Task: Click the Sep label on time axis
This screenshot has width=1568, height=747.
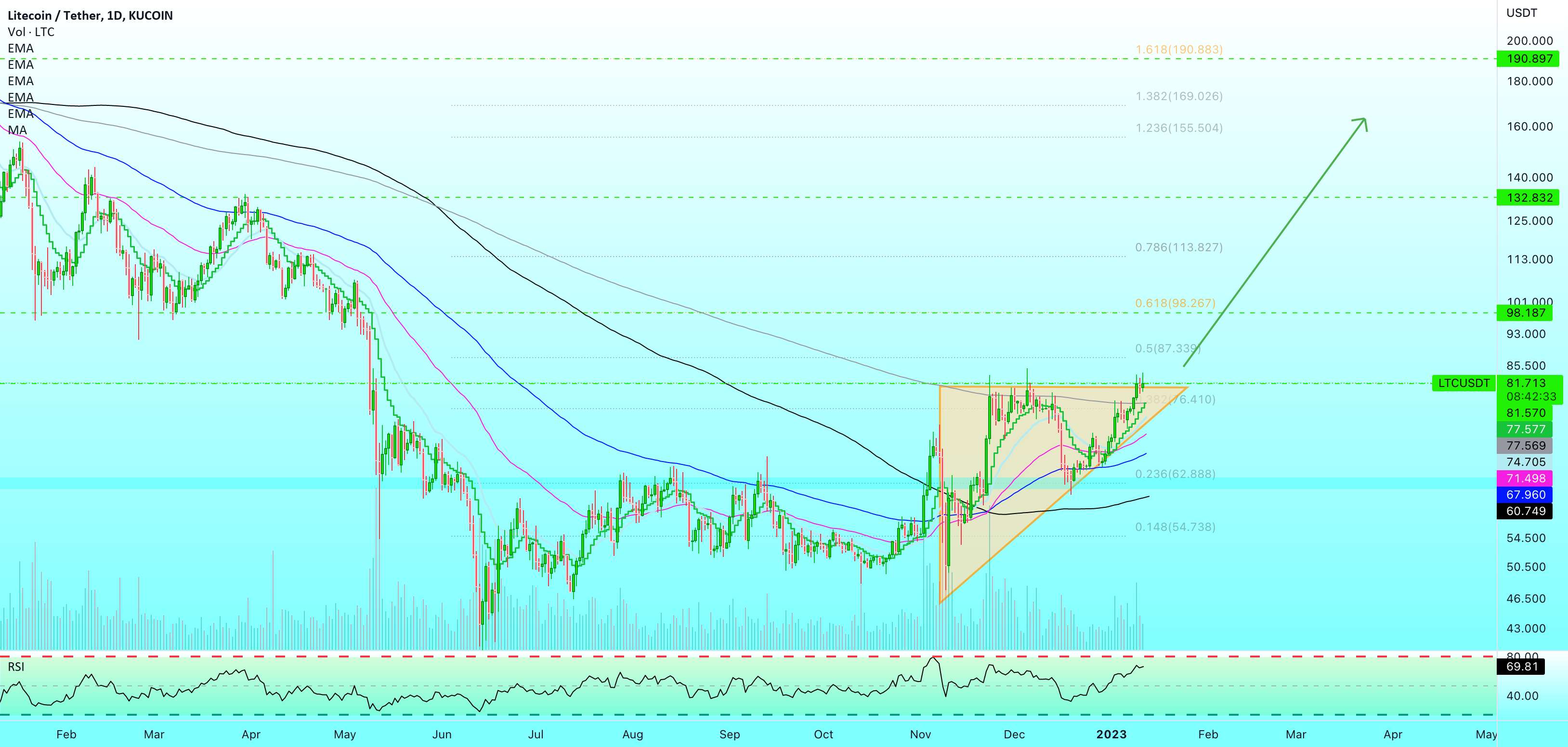Action: [729, 734]
